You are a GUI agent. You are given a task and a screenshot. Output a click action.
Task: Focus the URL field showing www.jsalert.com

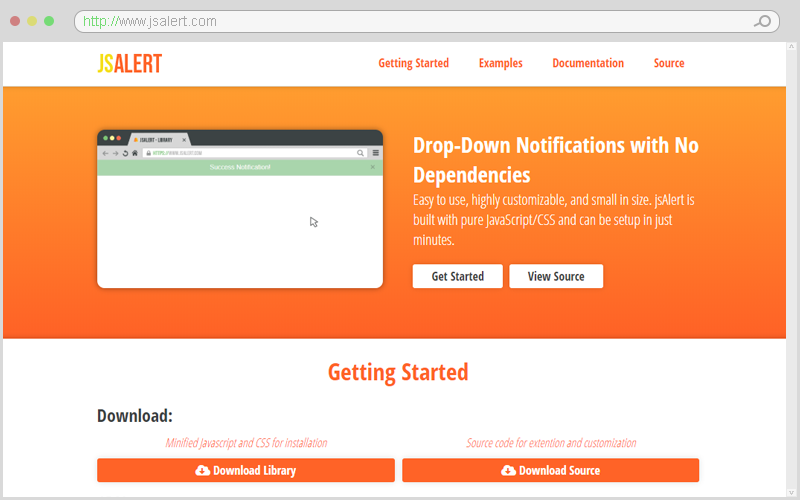click(x=400, y=21)
